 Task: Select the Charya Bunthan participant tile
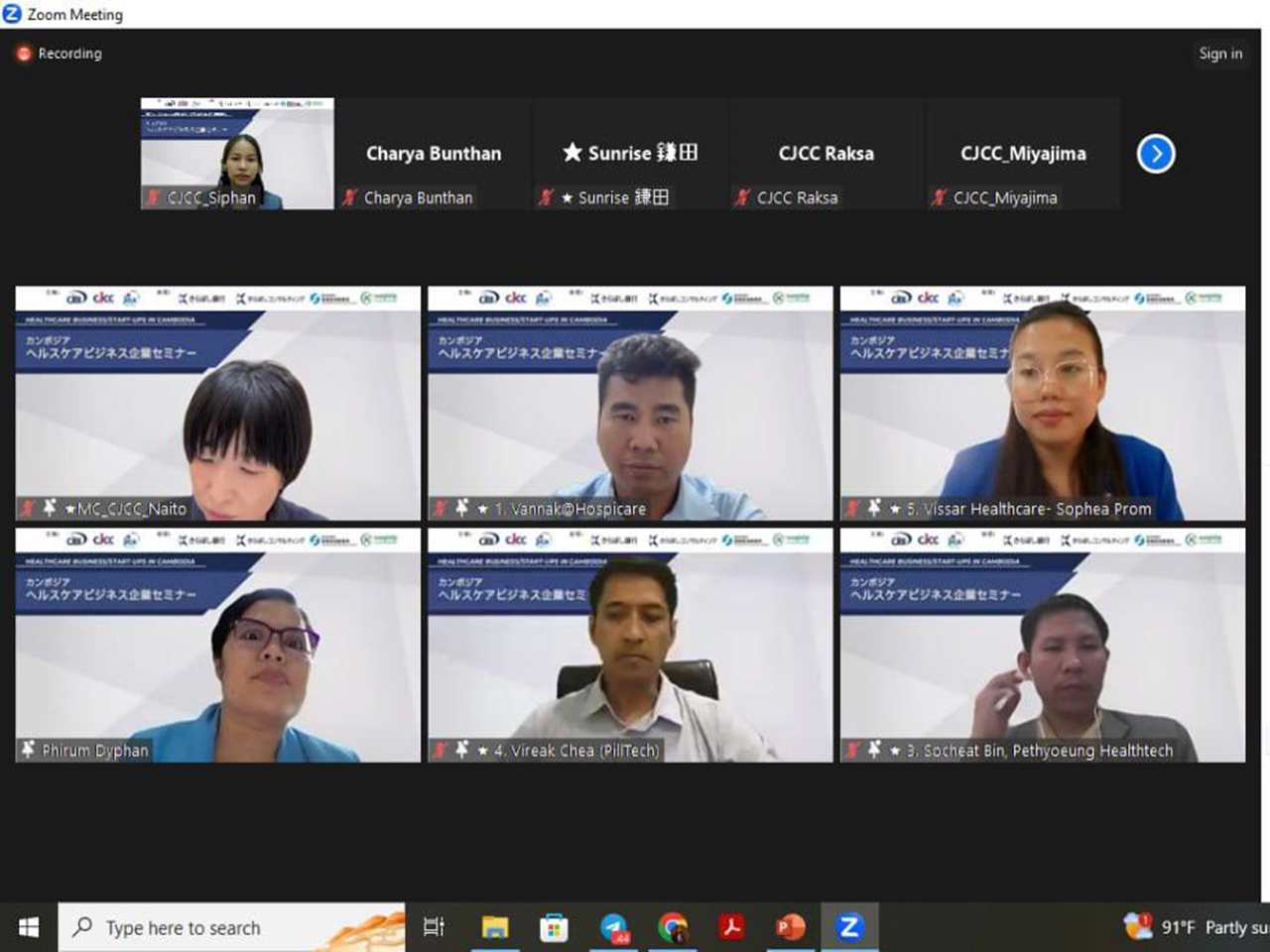pos(433,154)
